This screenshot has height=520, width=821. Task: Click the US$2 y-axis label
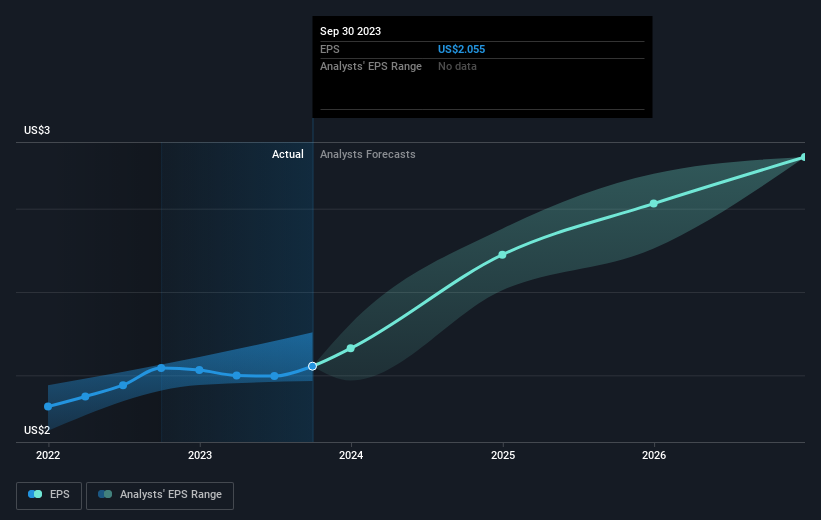(x=38, y=430)
